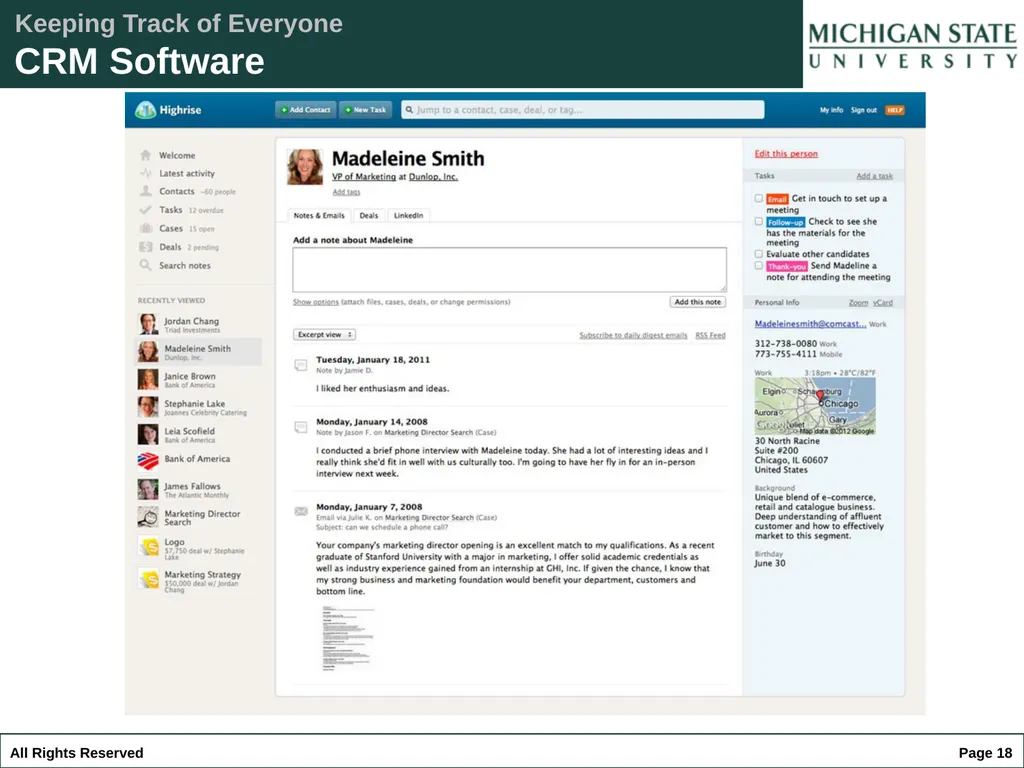Click the Deals icon in the sidebar

pos(145,247)
